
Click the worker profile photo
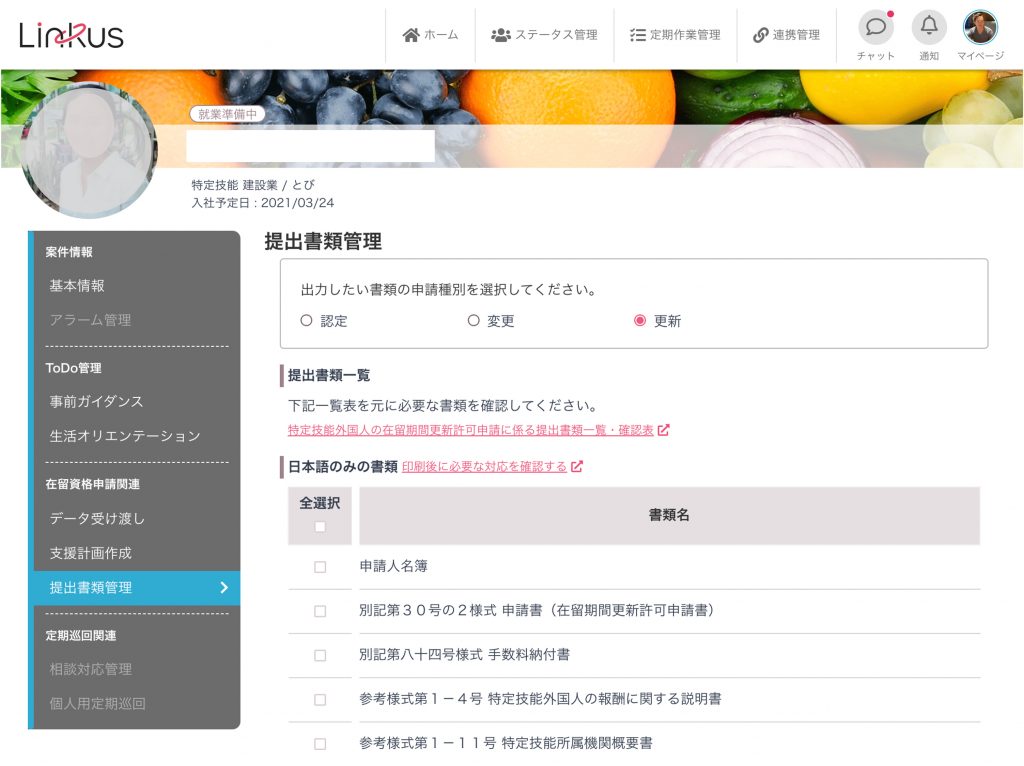pyautogui.click(x=89, y=151)
